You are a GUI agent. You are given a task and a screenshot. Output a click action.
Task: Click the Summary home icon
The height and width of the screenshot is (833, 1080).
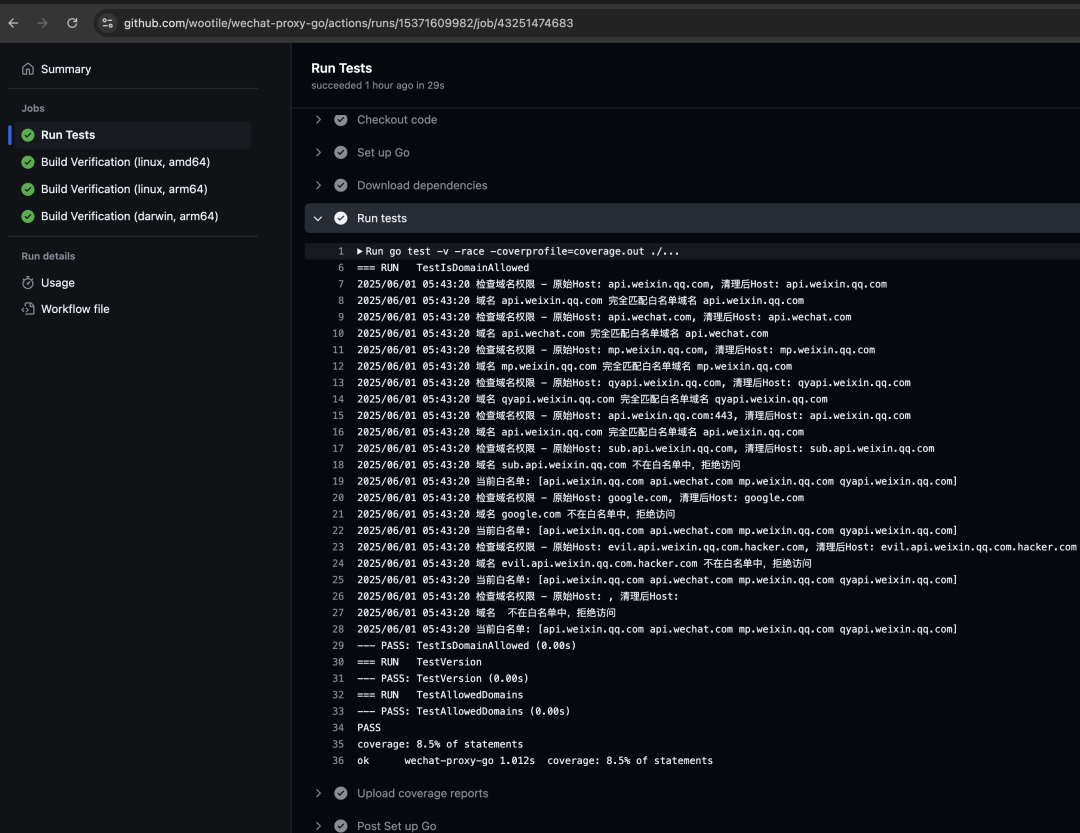(x=28, y=69)
